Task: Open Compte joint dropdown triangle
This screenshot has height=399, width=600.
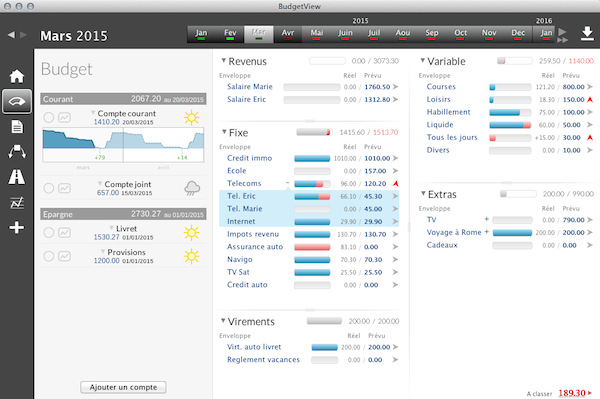Action: click(x=100, y=183)
